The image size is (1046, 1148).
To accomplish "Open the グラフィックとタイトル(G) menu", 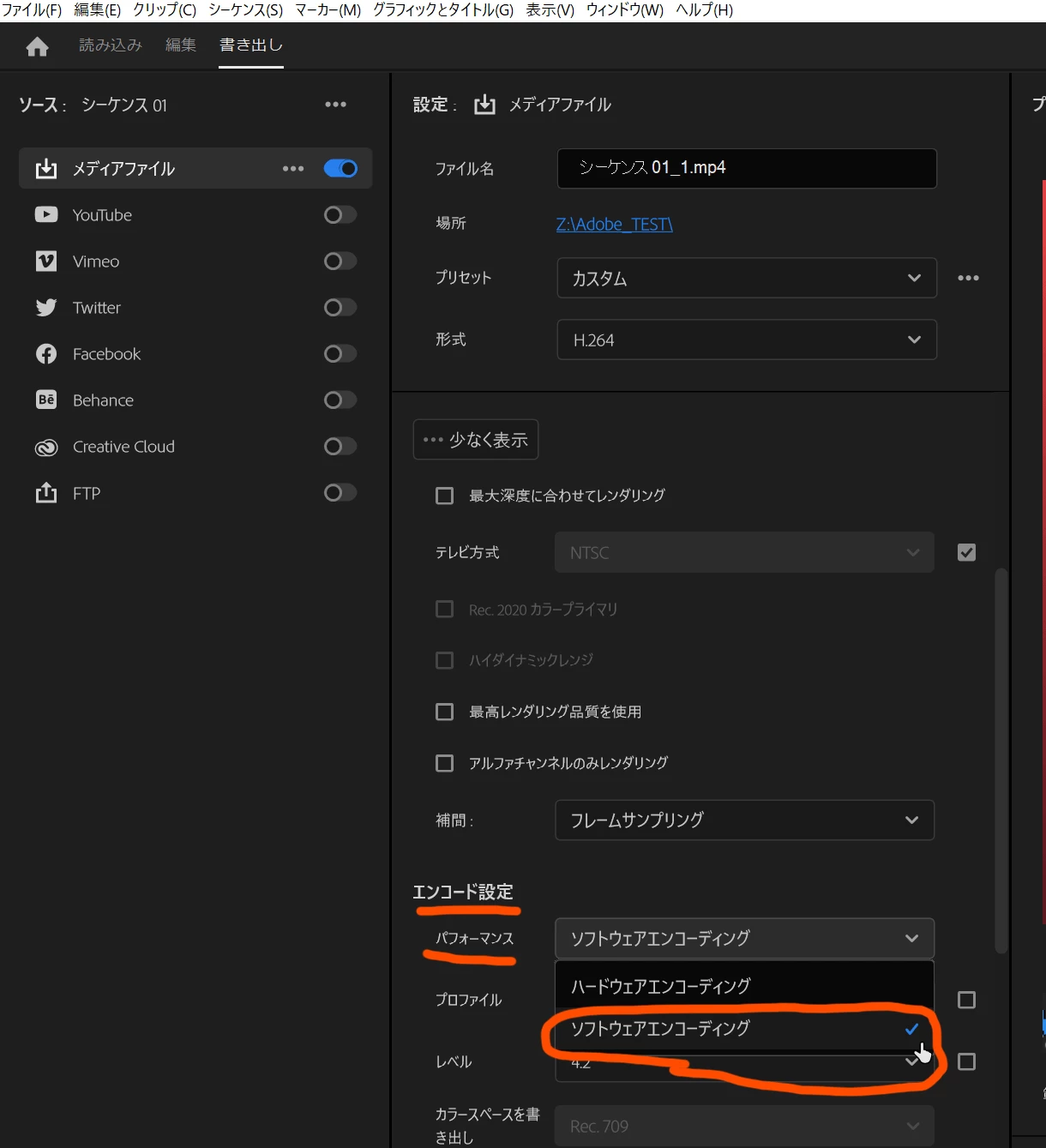I will point(443,10).
